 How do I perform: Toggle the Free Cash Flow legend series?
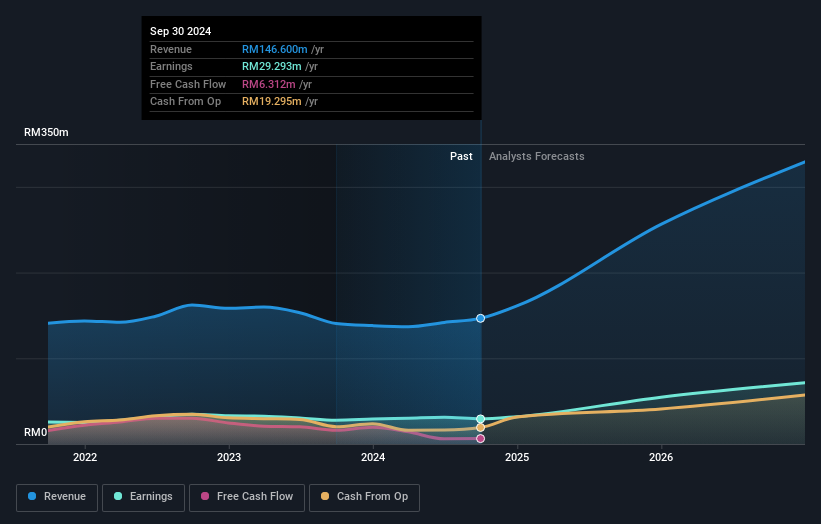[247, 497]
